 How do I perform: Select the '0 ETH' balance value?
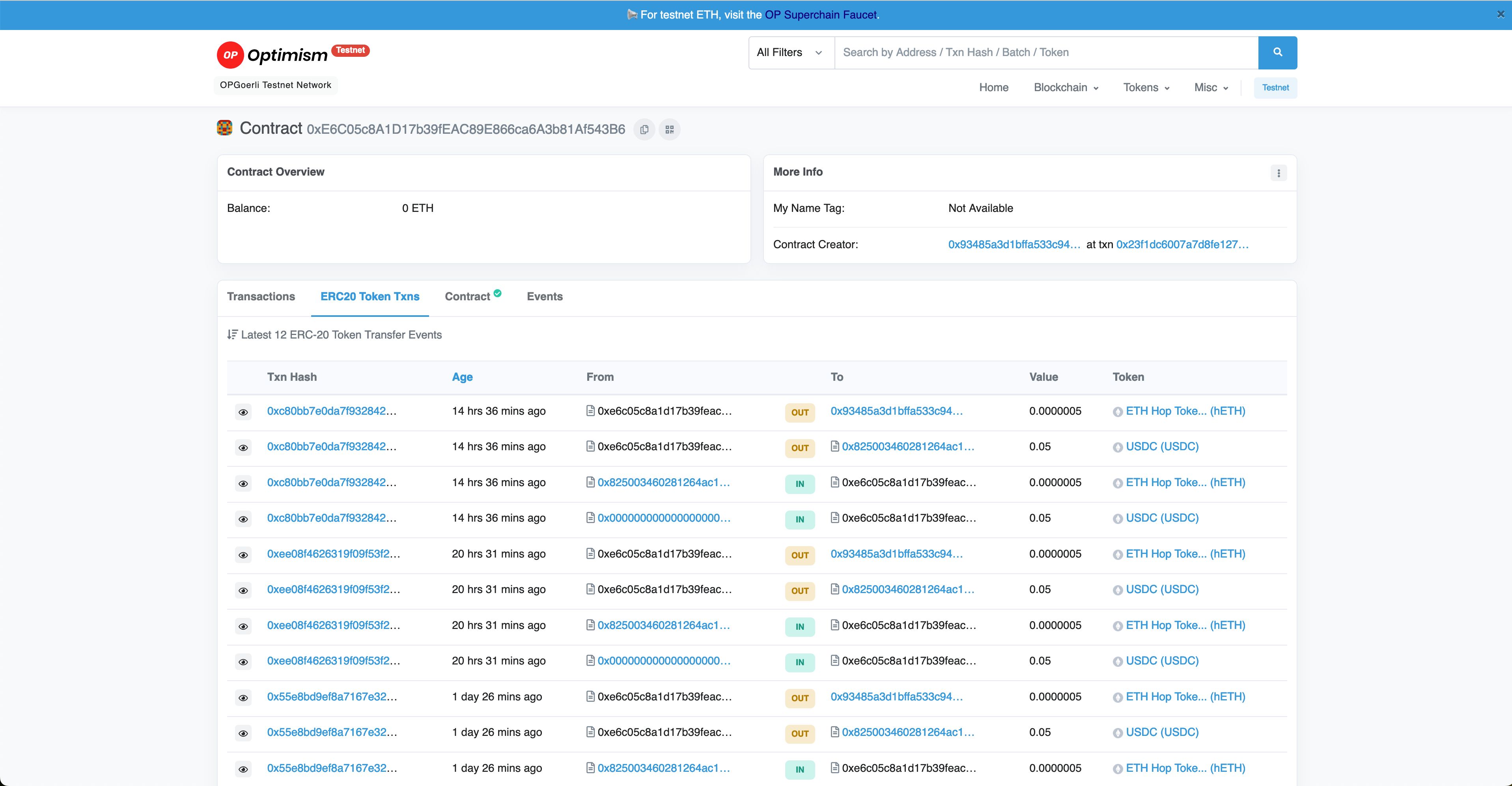[417, 208]
